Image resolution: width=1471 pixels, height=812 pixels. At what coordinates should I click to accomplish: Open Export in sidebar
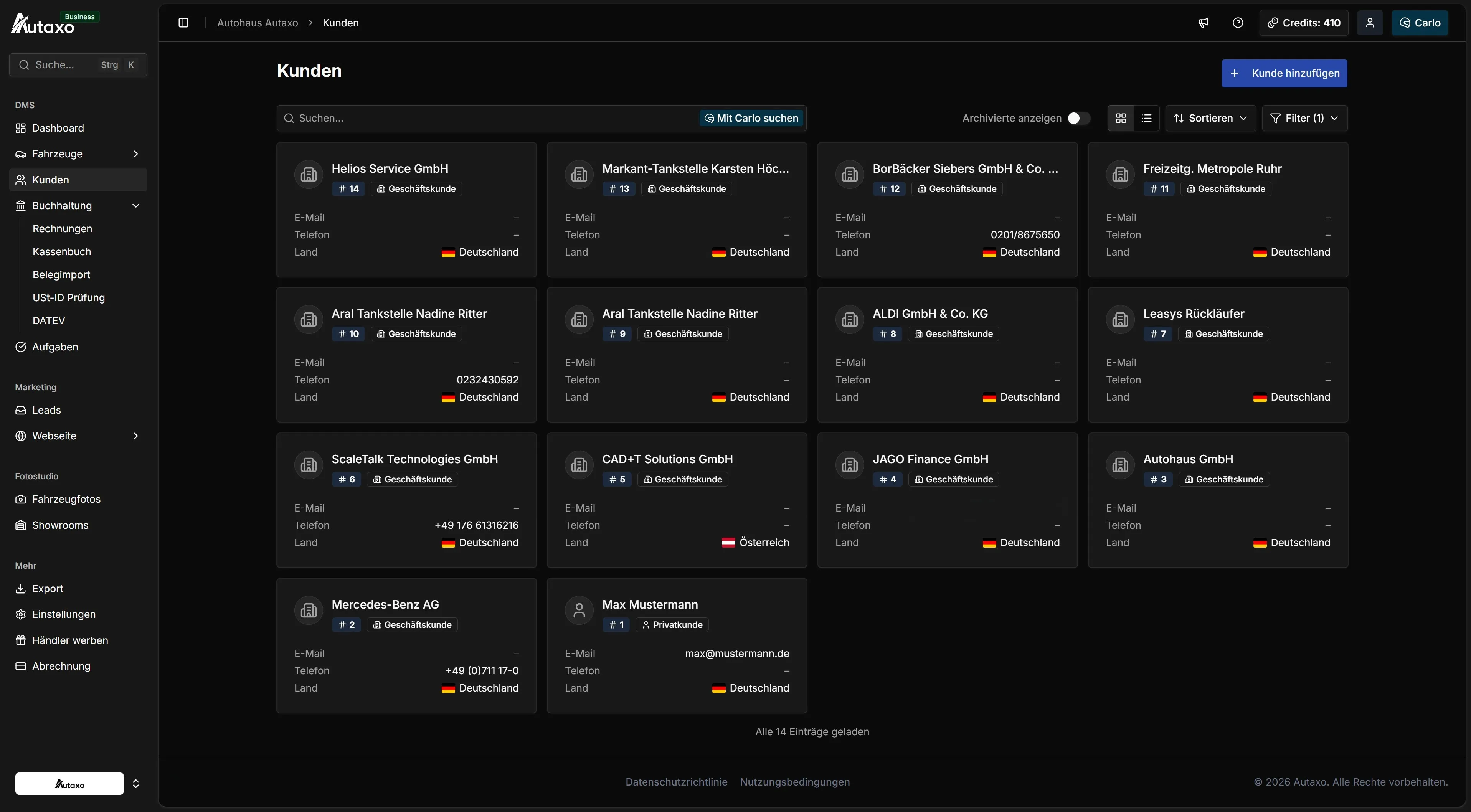coord(78,588)
